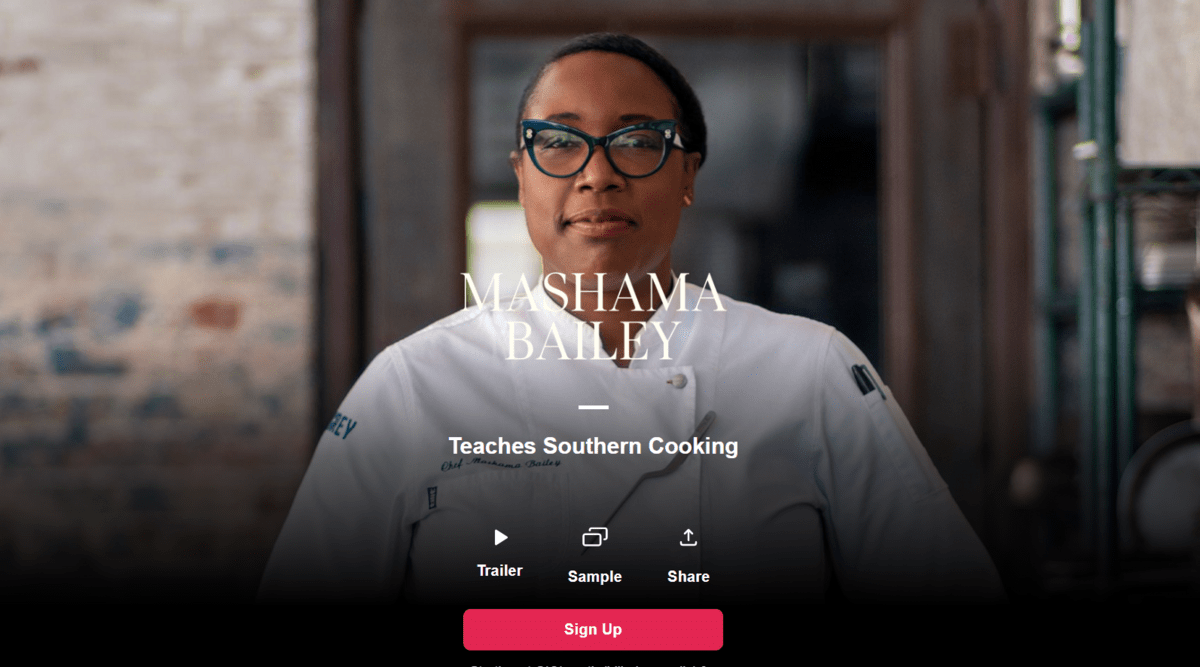Click the short white divider line
The width and height of the screenshot is (1200, 667).
coord(593,407)
